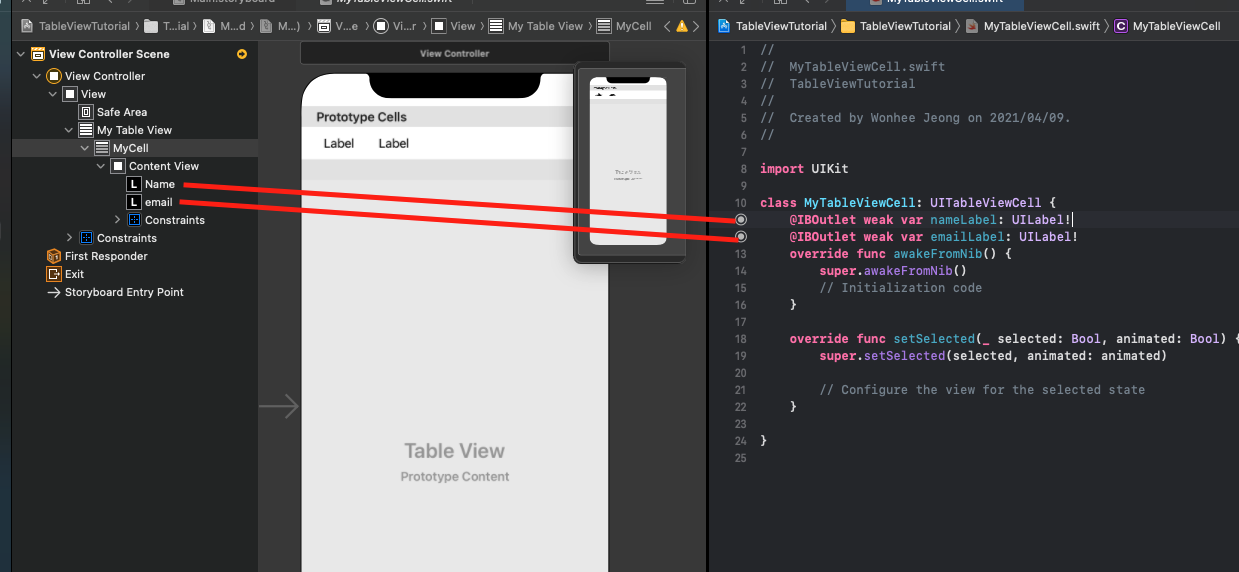Click the purple class icon in right jump bar

[1120, 26]
